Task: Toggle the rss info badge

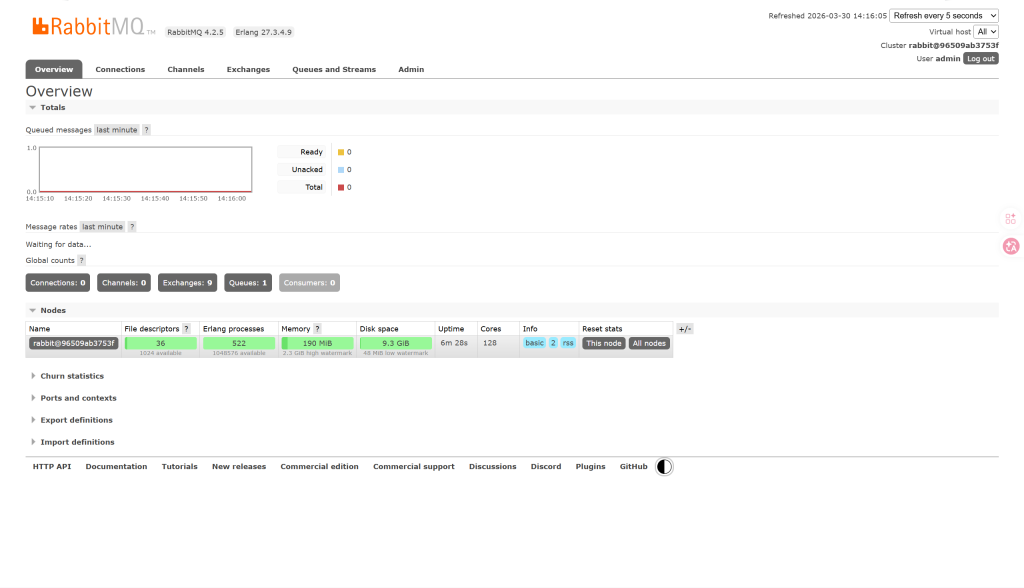Action: pyautogui.click(x=568, y=343)
